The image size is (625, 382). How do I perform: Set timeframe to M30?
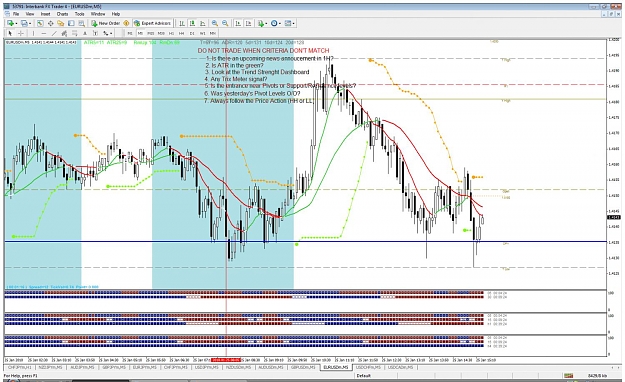tap(161, 33)
